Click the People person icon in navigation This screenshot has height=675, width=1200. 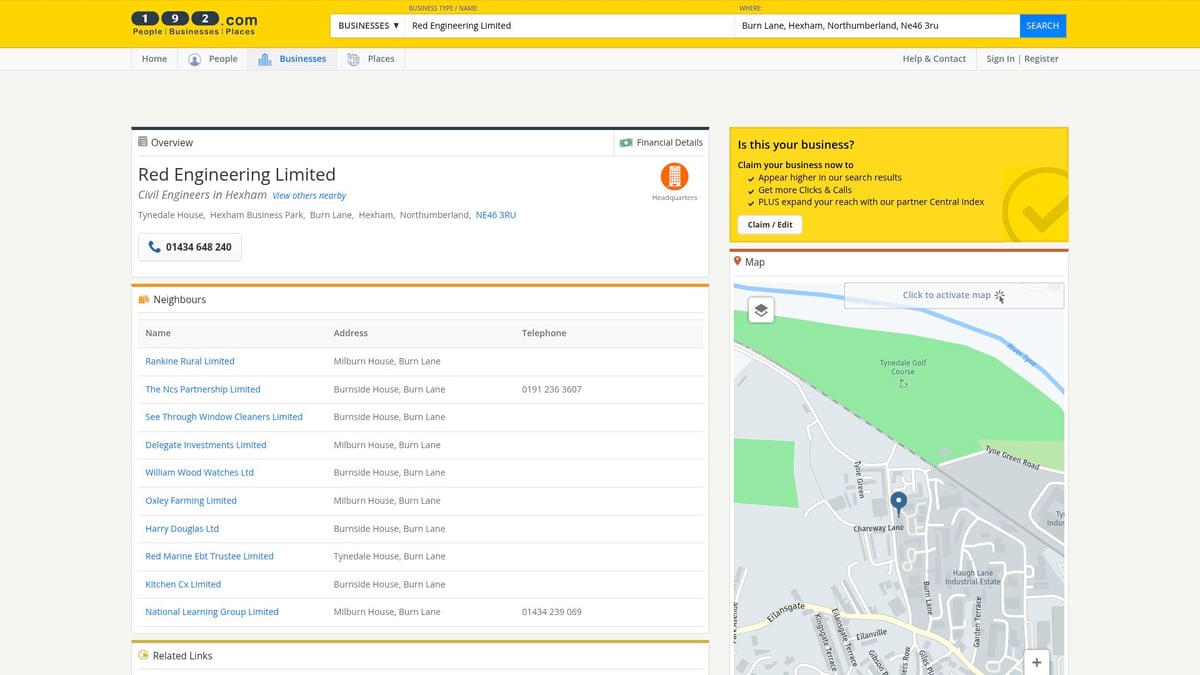pyautogui.click(x=195, y=59)
